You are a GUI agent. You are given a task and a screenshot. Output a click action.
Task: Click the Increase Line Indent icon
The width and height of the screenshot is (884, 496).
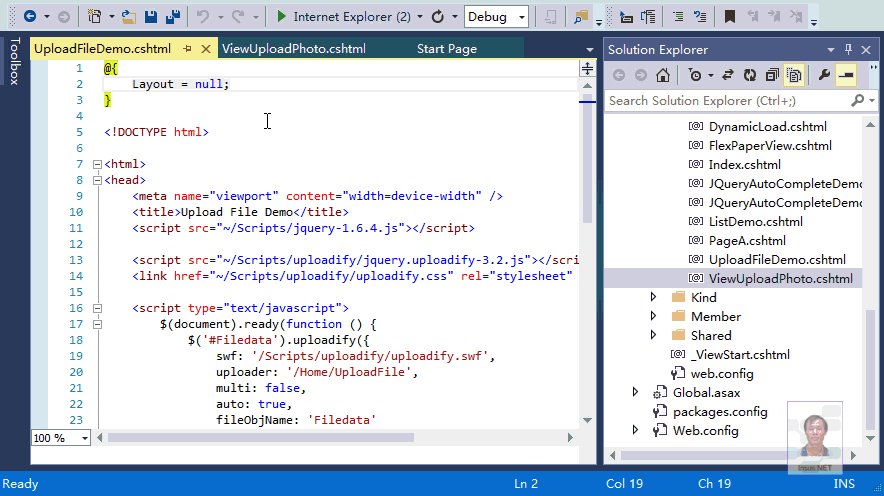tap(648, 17)
